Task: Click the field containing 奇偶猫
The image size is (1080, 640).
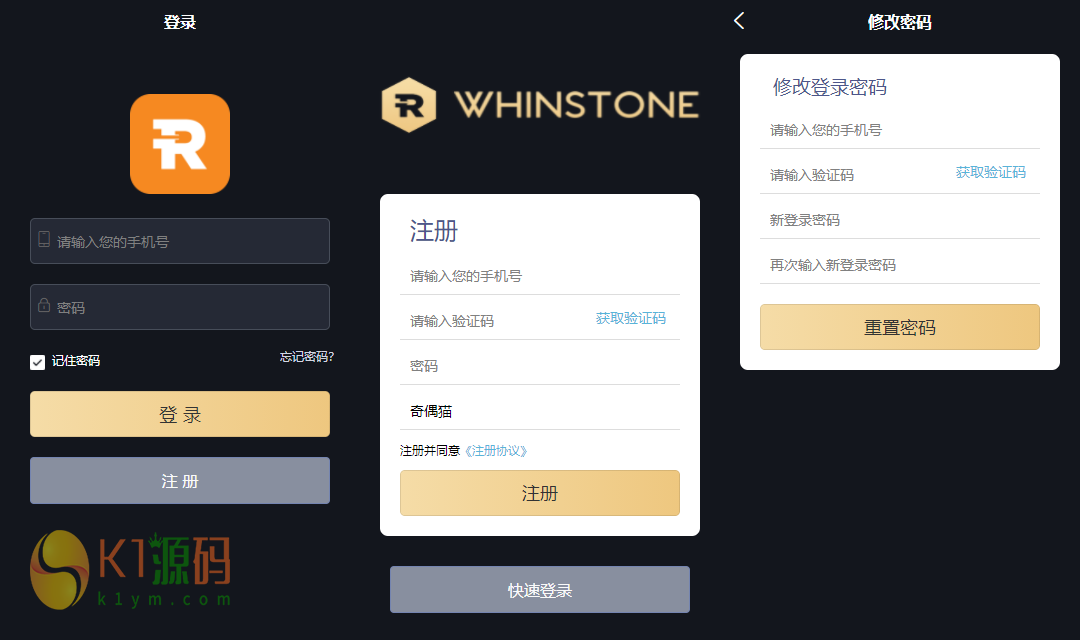Action: tap(540, 411)
